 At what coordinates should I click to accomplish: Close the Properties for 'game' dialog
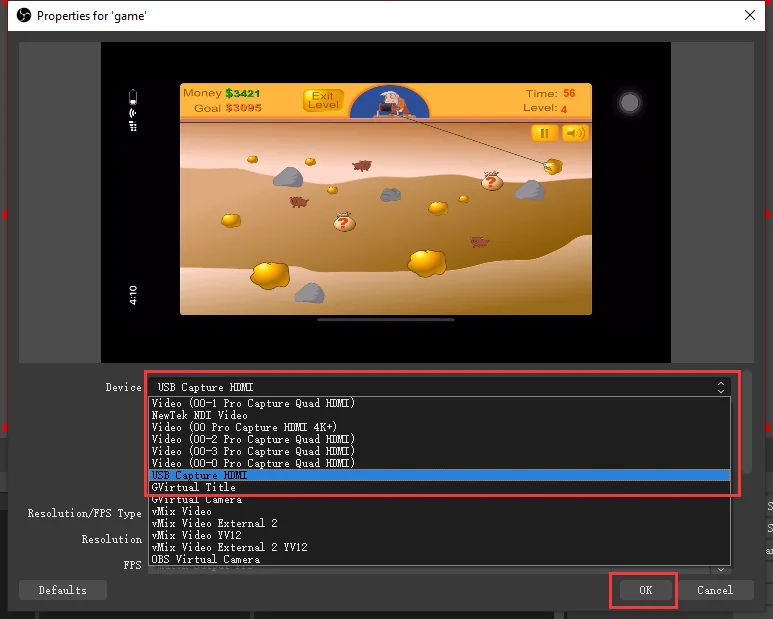[749, 15]
